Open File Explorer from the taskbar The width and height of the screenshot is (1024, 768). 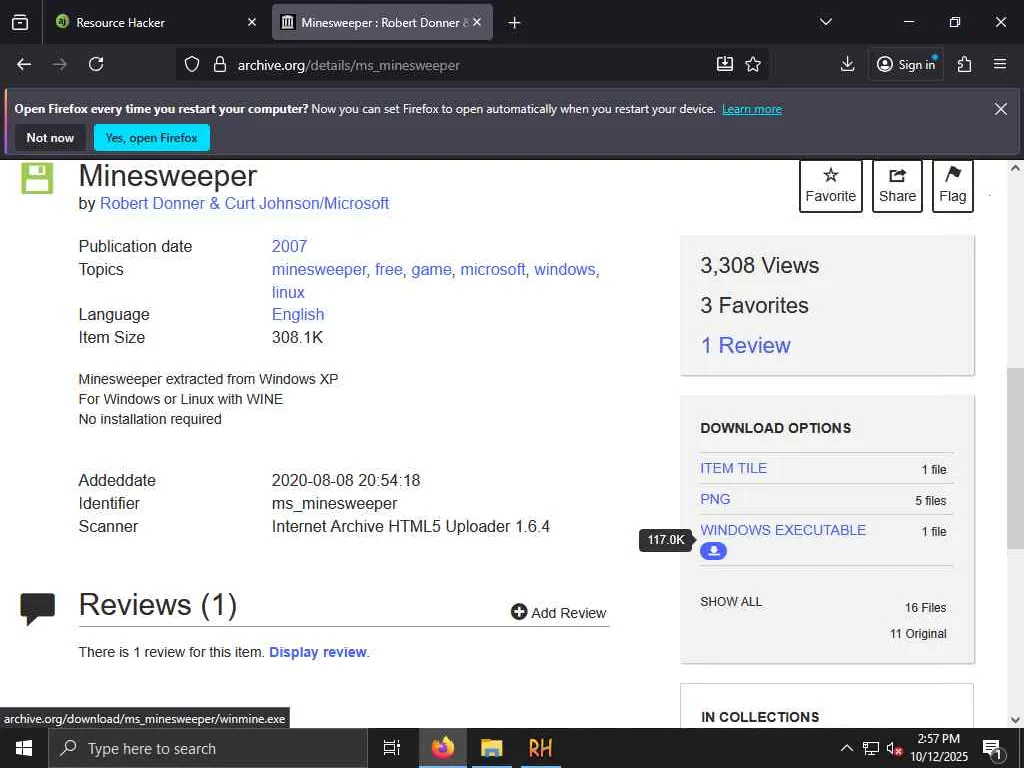(491, 748)
